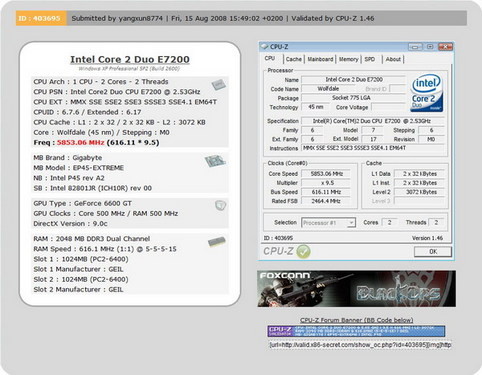
Task: Click the orange ID : 403695 label
Action: point(40,18)
